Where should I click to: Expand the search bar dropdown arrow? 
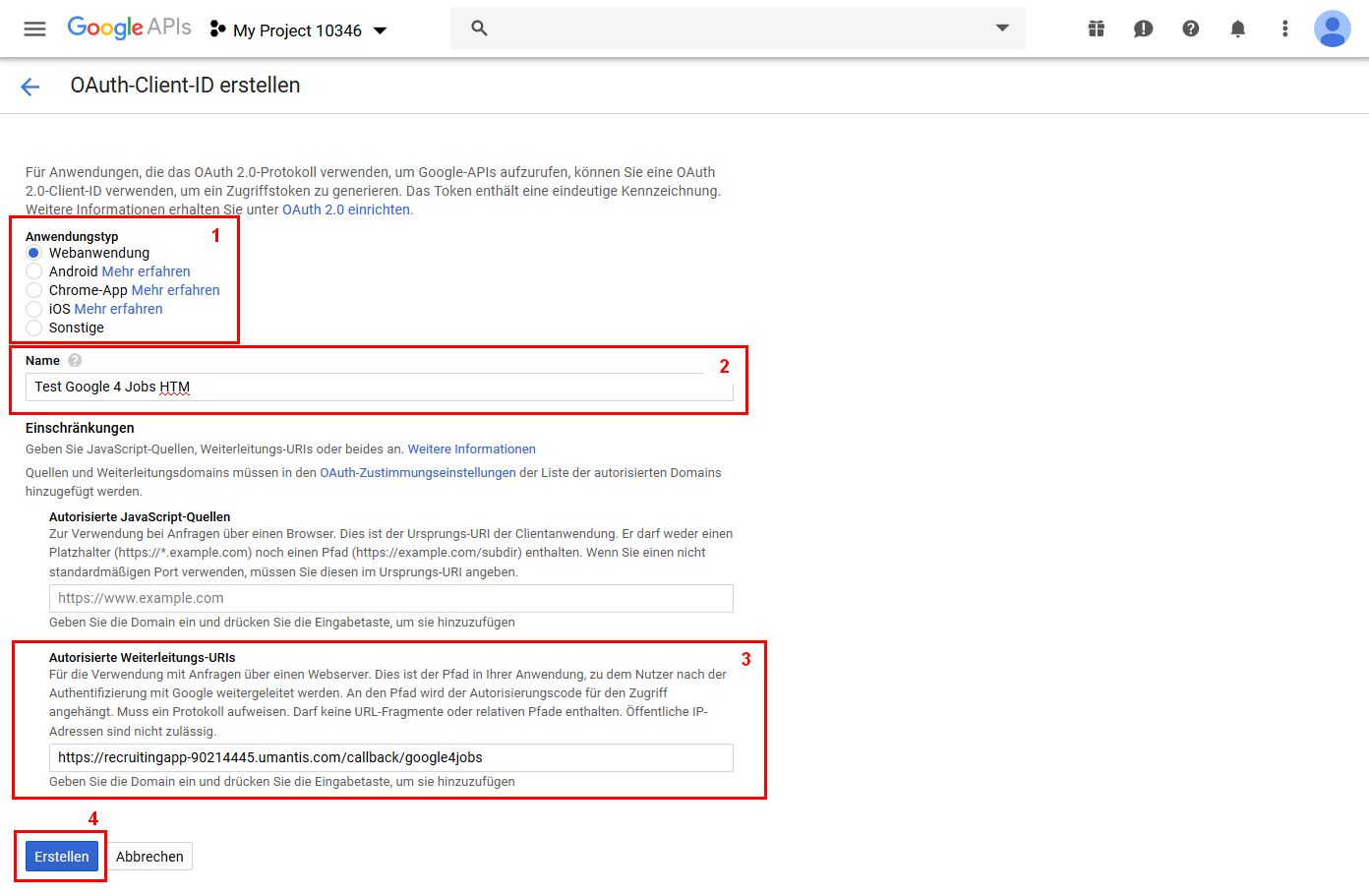click(1002, 29)
